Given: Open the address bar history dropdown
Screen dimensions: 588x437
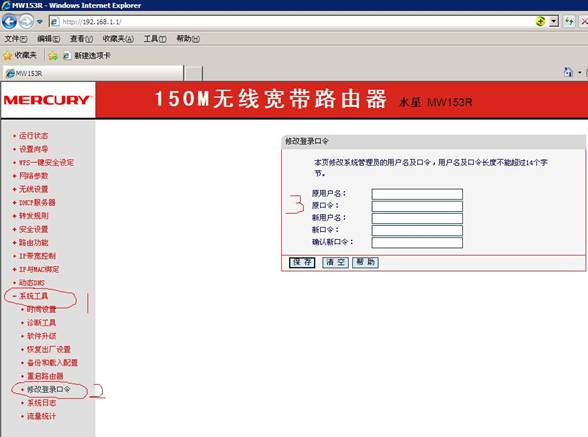Looking at the screenshot, I should point(554,21).
